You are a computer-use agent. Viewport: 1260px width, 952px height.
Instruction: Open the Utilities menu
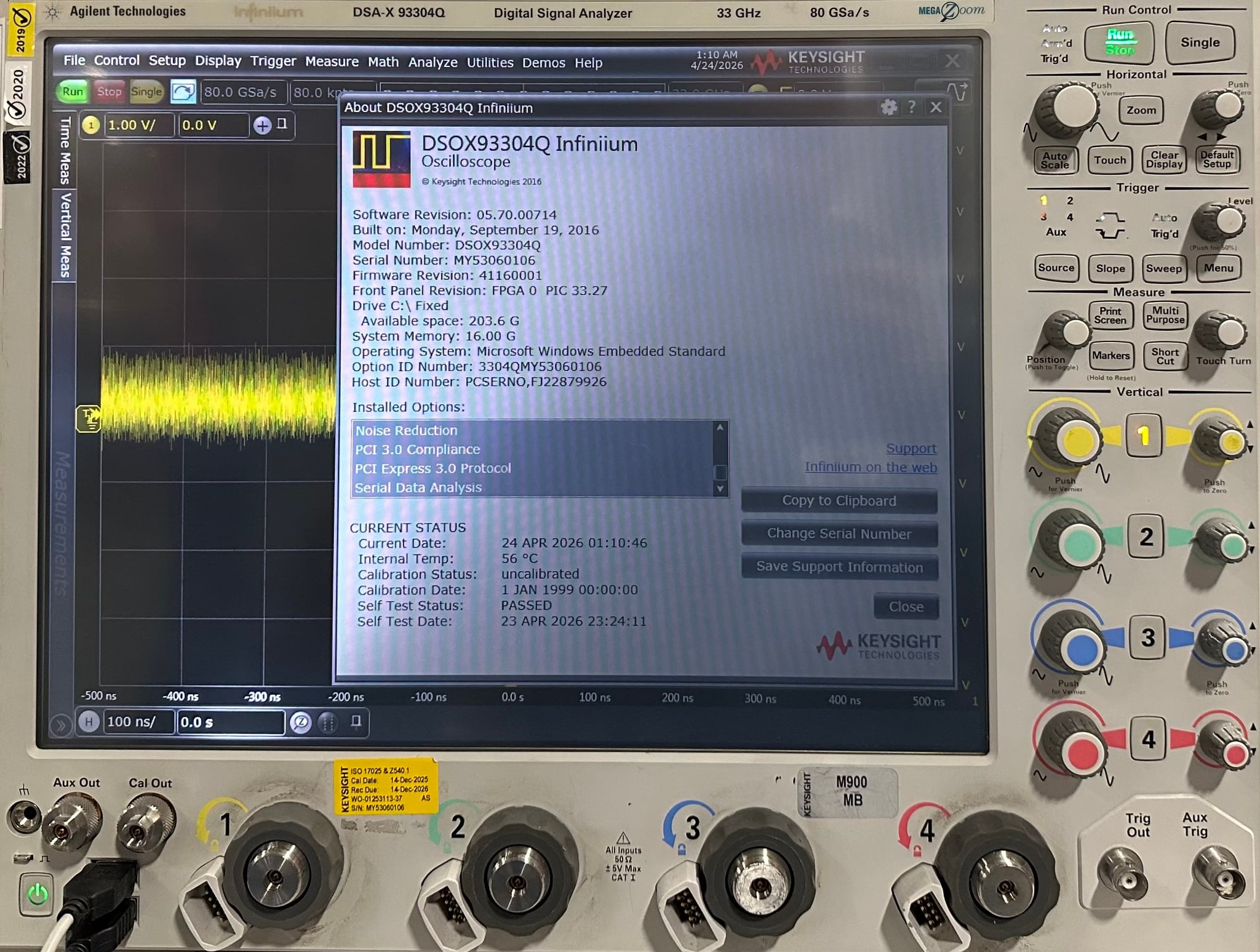coord(490,63)
